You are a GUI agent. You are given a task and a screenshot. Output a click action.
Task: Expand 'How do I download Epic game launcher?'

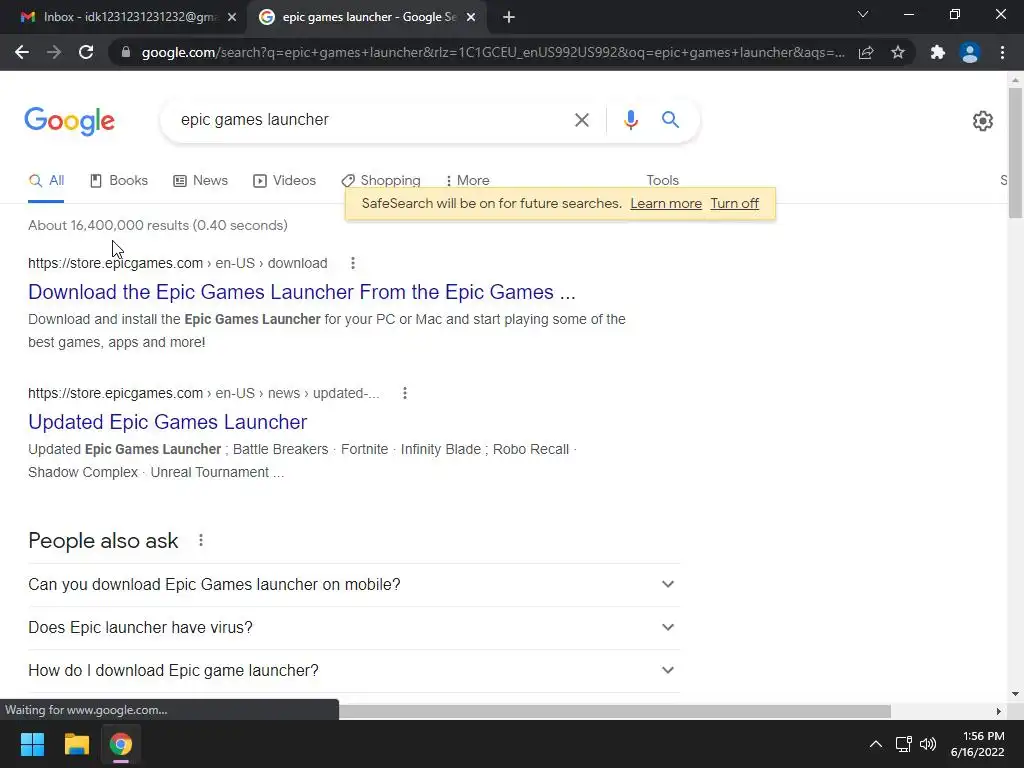[x=353, y=671]
